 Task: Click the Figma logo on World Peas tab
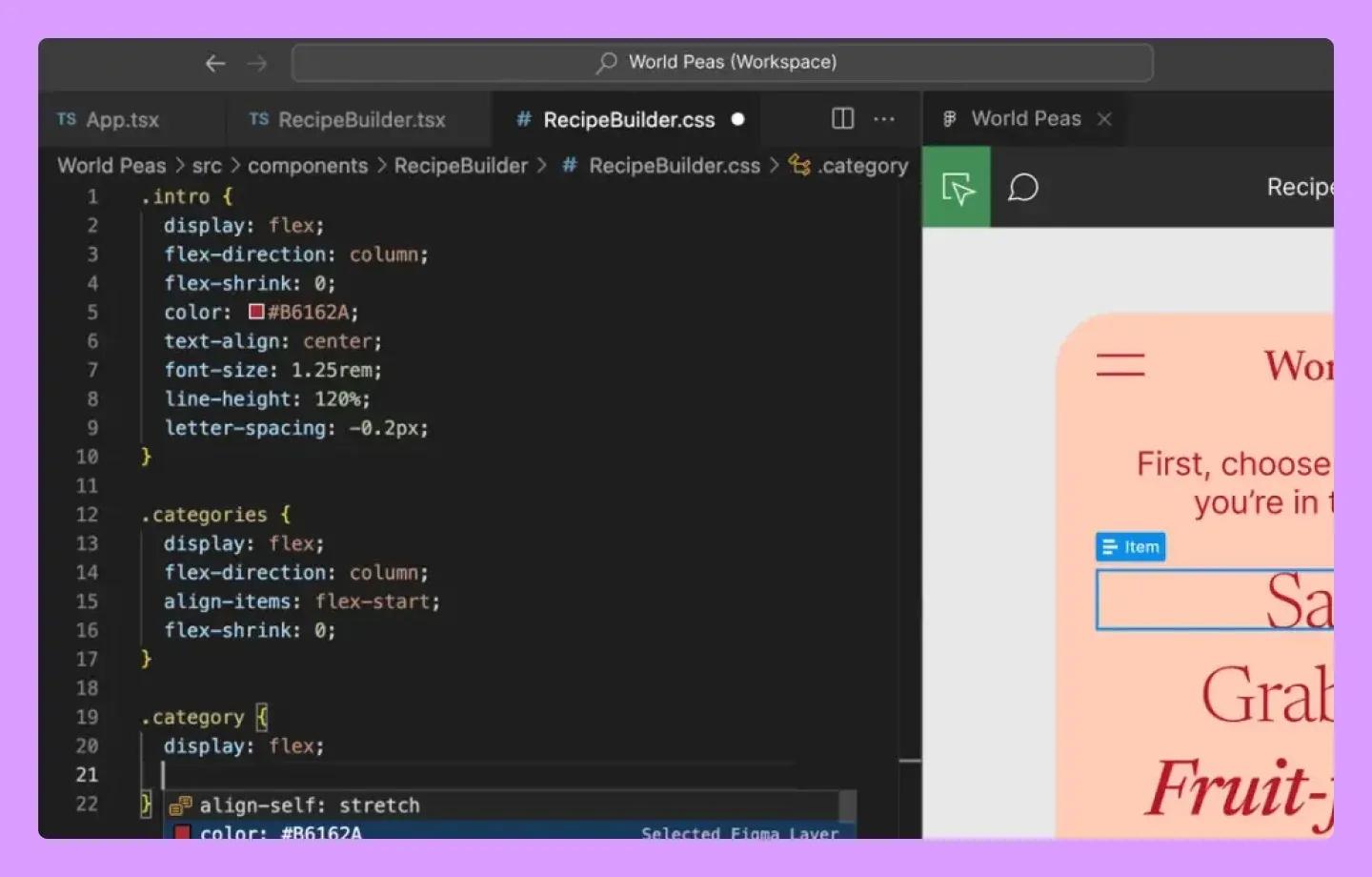click(949, 118)
